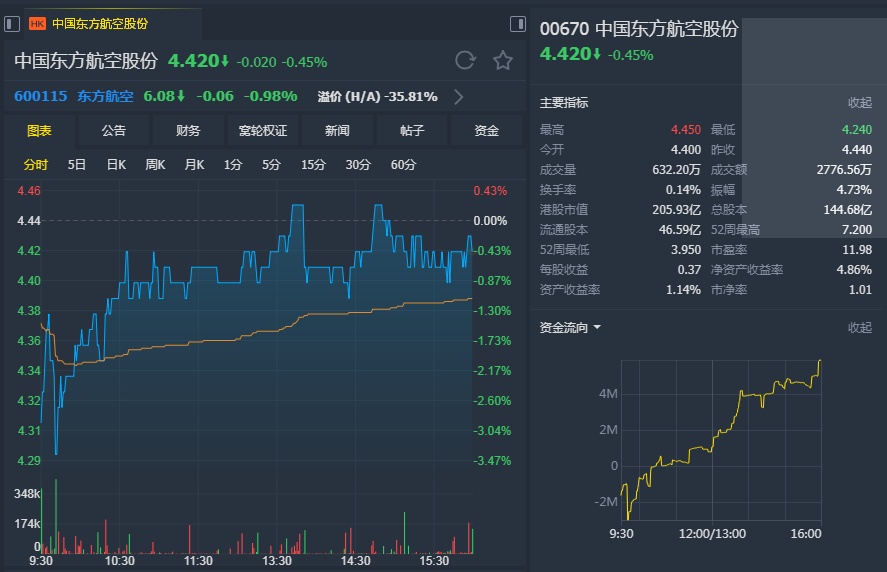Click the 市净率 value 1.01
The height and width of the screenshot is (572, 887).
coord(860,290)
